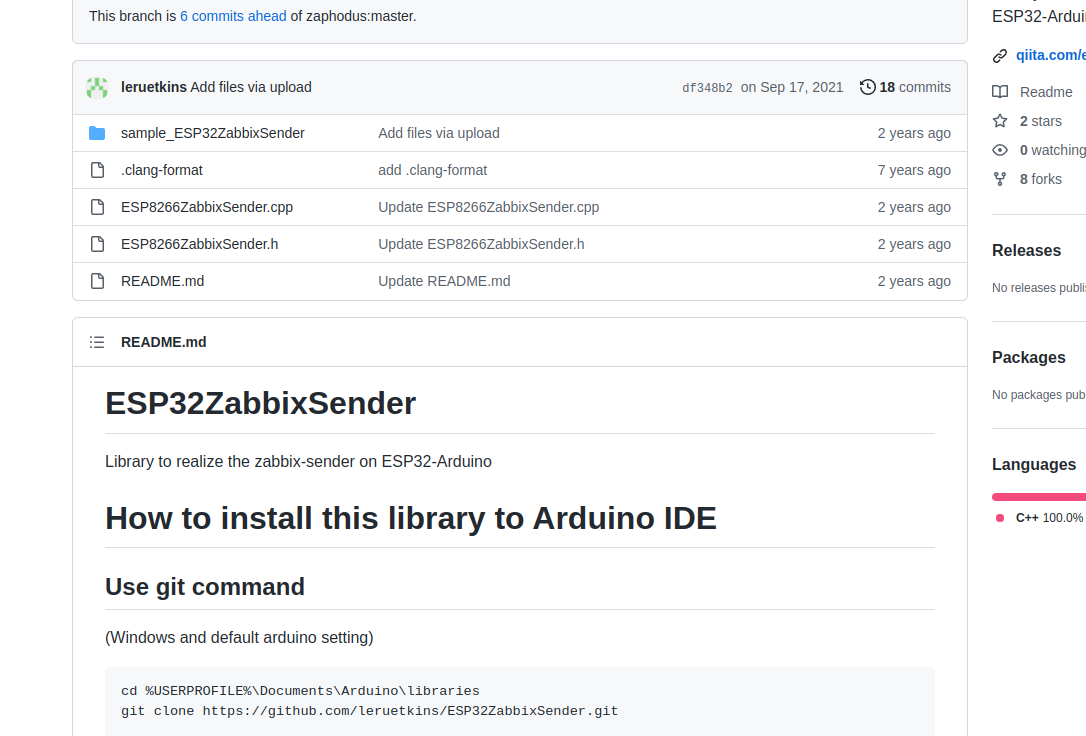Click the git clone command line
Screen dimensions: 1086x736
369,711
